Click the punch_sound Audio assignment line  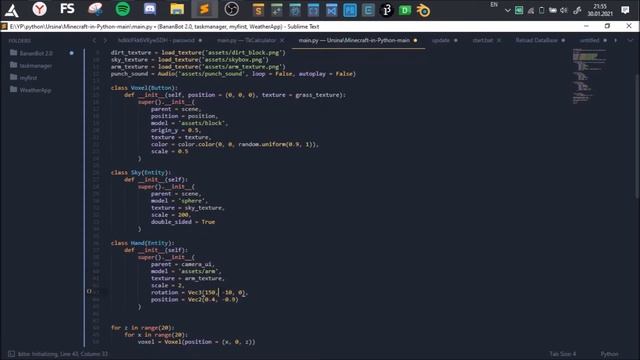tap(233, 74)
